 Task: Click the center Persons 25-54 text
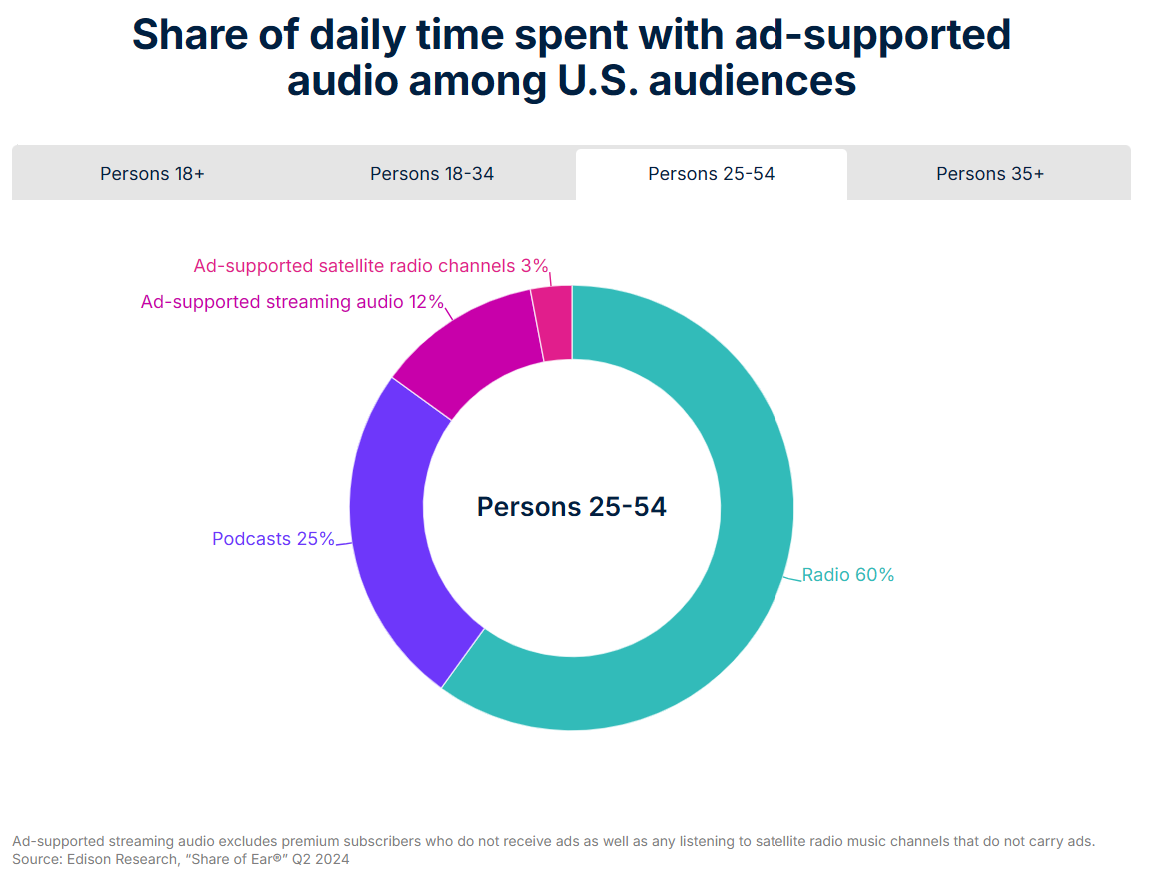(572, 507)
